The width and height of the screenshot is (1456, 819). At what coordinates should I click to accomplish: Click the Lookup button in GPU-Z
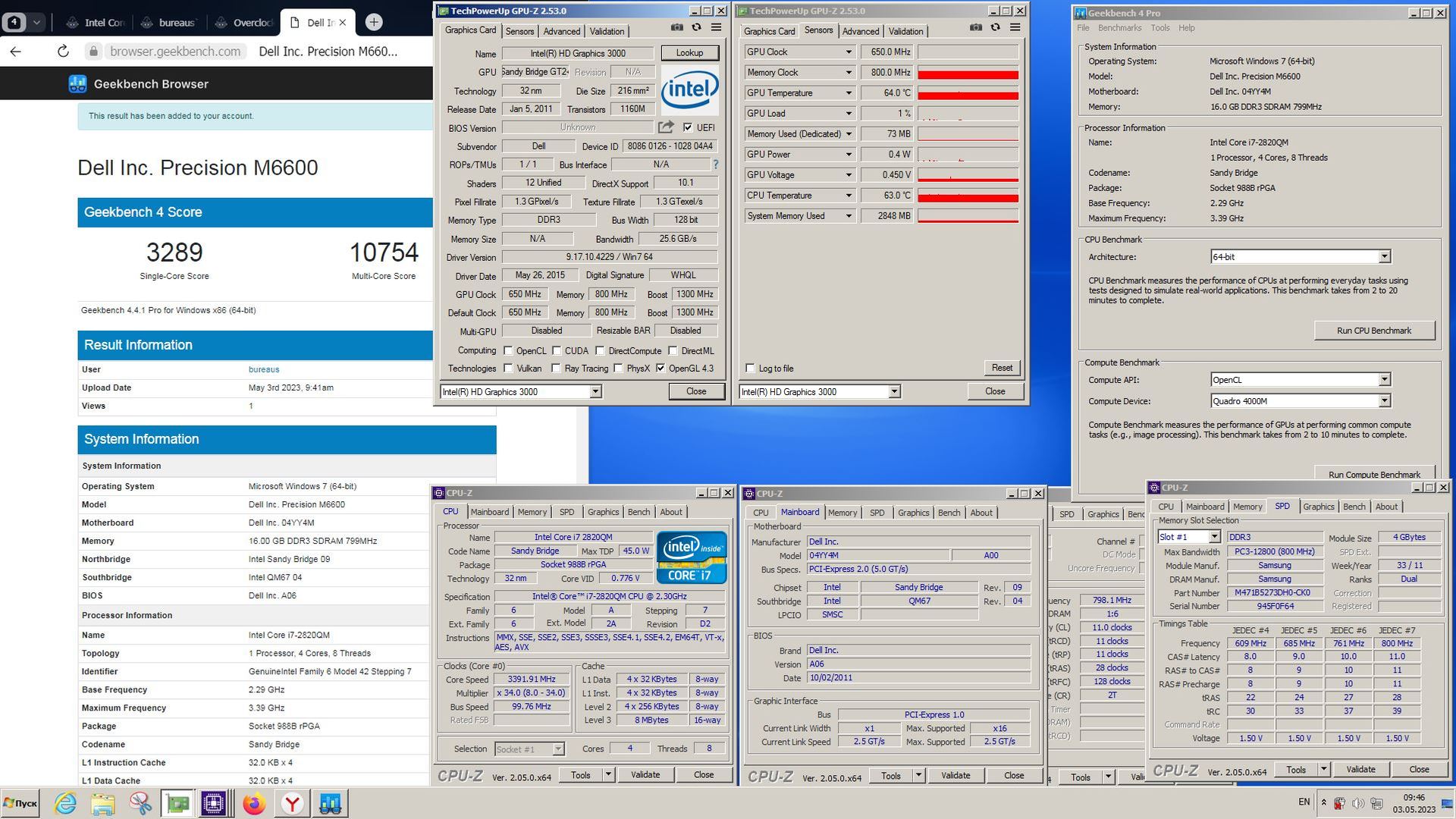(689, 53)
